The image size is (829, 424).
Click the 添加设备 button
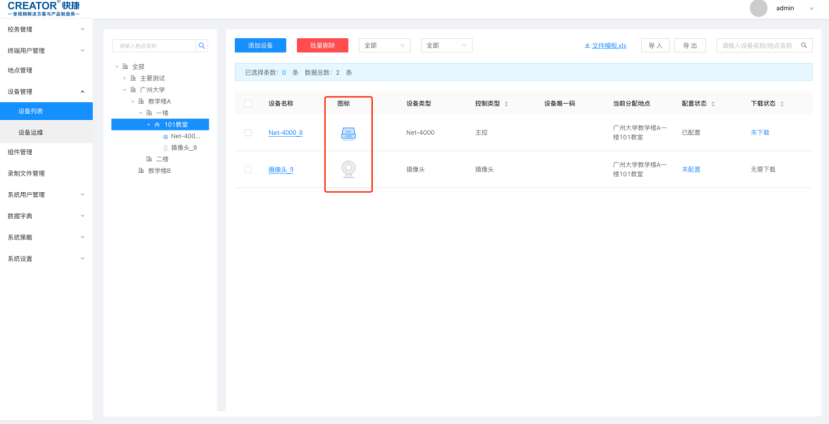(260, 46)
